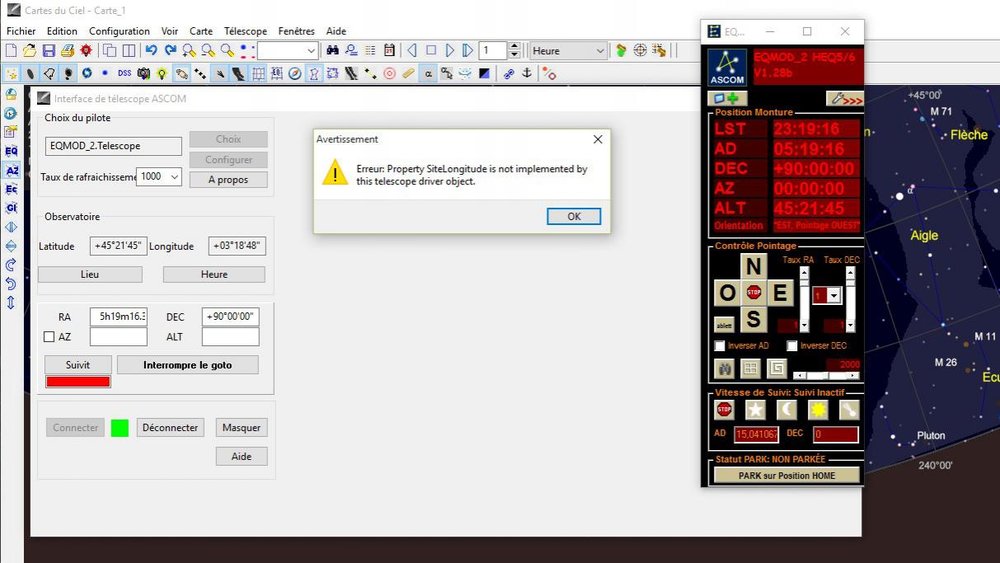Click the anchor icon in toolbar
Screen dimensions: 1000x563
(x=527, y=73)
